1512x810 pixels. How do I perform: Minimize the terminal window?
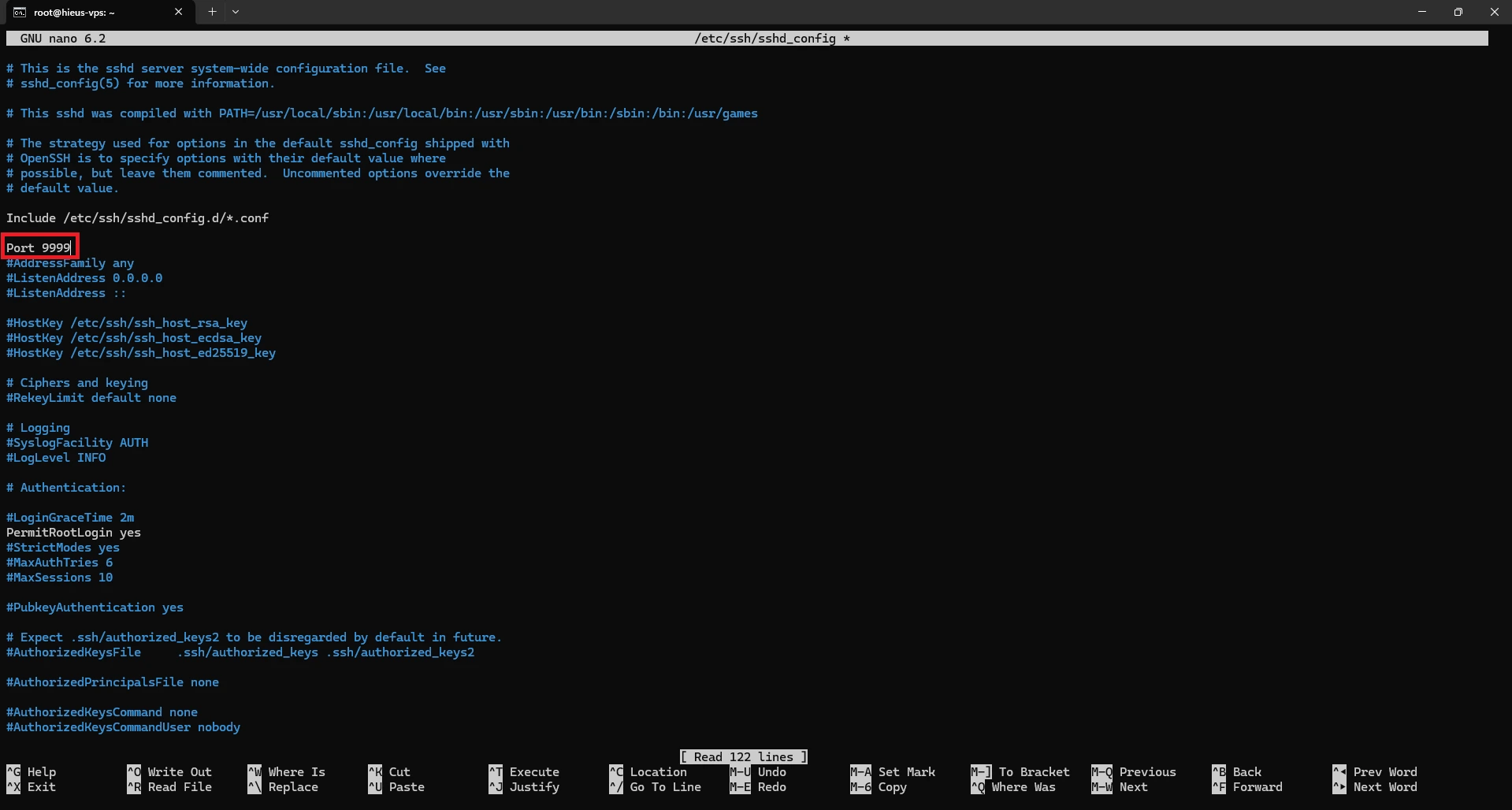1421,12
